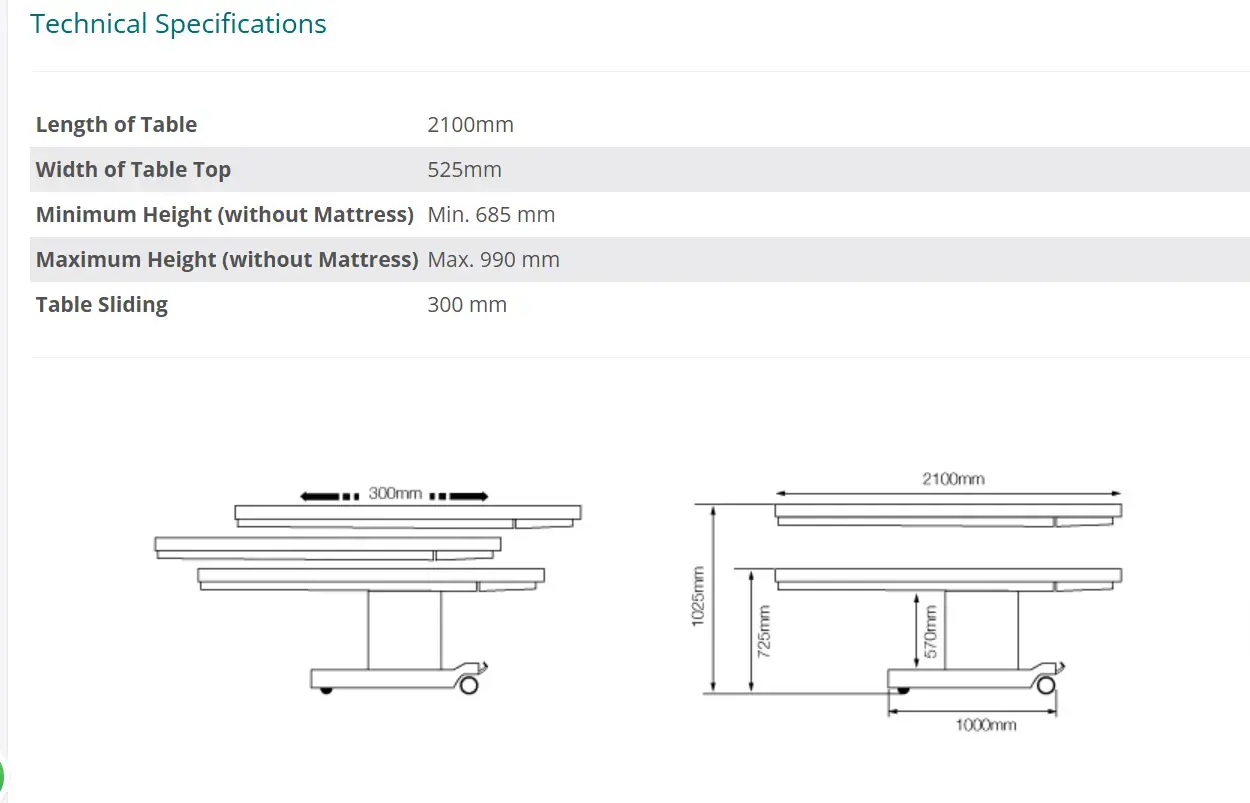This screenshot has height=803, width=1250.
Task: Click the 2100mm dimension label in diagram
Action: 952,479
